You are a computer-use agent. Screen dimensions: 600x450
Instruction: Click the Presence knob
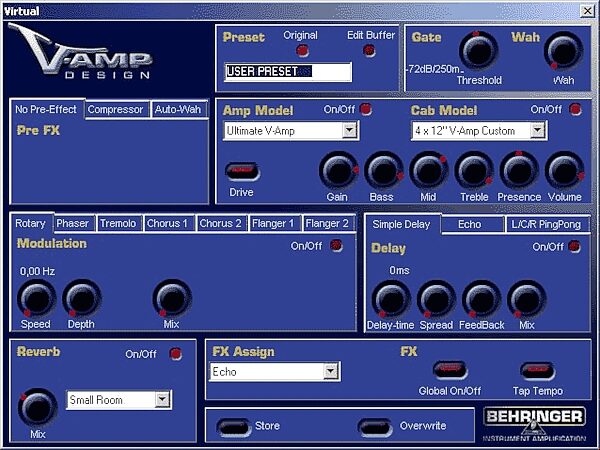pyautogui.click(x=519, y=171)
